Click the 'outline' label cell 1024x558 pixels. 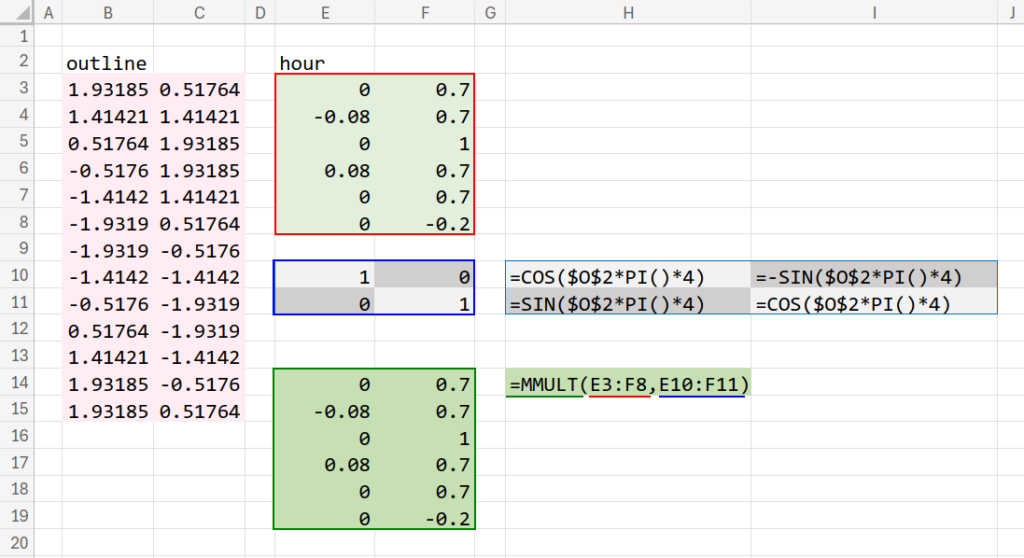pos(107,63)
